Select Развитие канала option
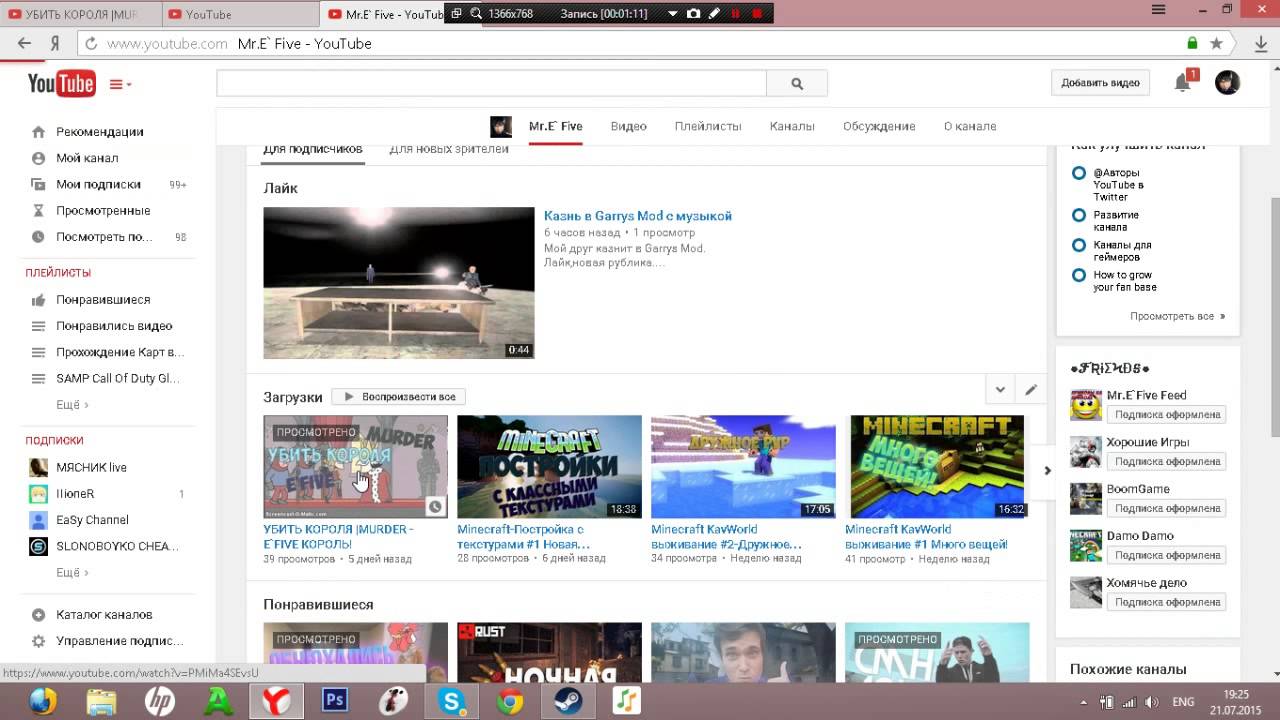 tap(1079, 215)
